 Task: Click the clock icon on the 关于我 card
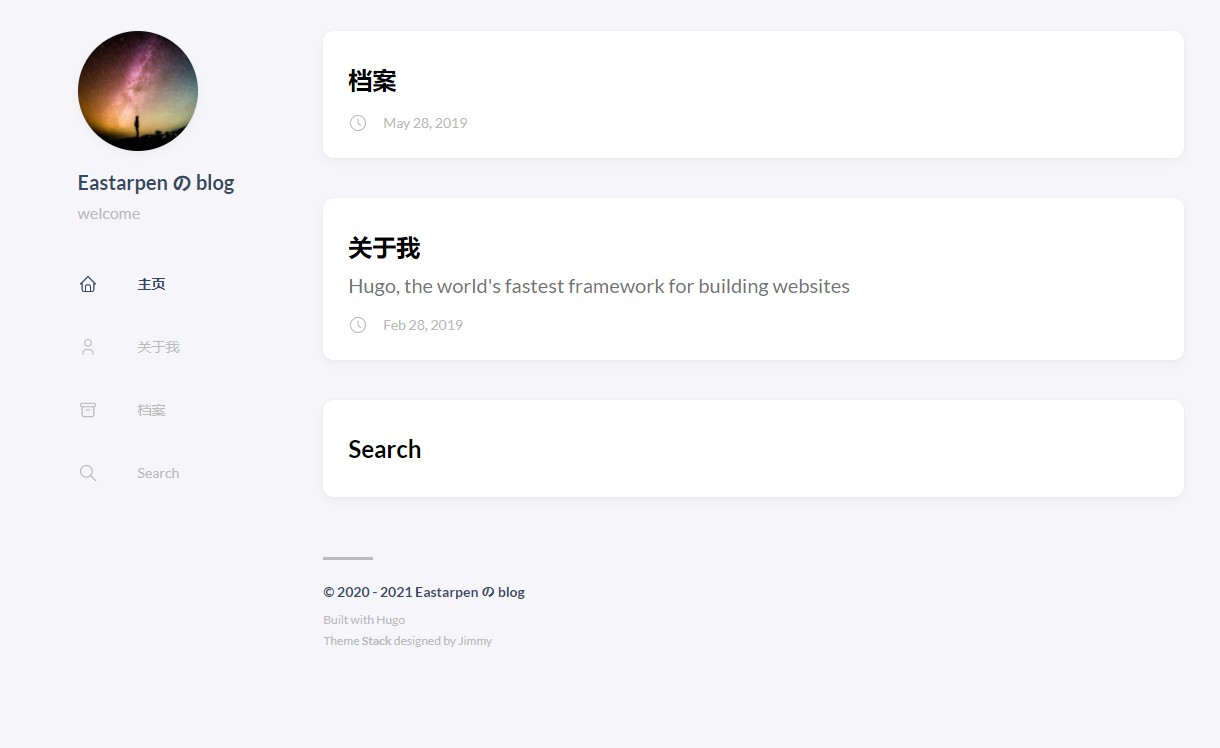click(358, 324)
